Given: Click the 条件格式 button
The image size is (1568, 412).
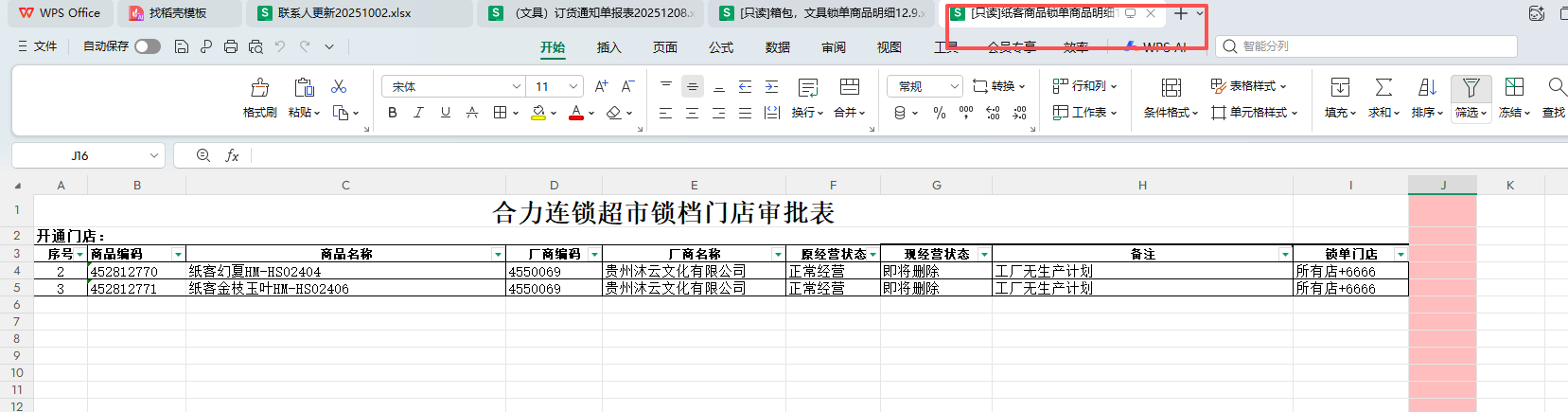Looking at the screenshot, I should pyautogui.click(x=1171, y=99).
